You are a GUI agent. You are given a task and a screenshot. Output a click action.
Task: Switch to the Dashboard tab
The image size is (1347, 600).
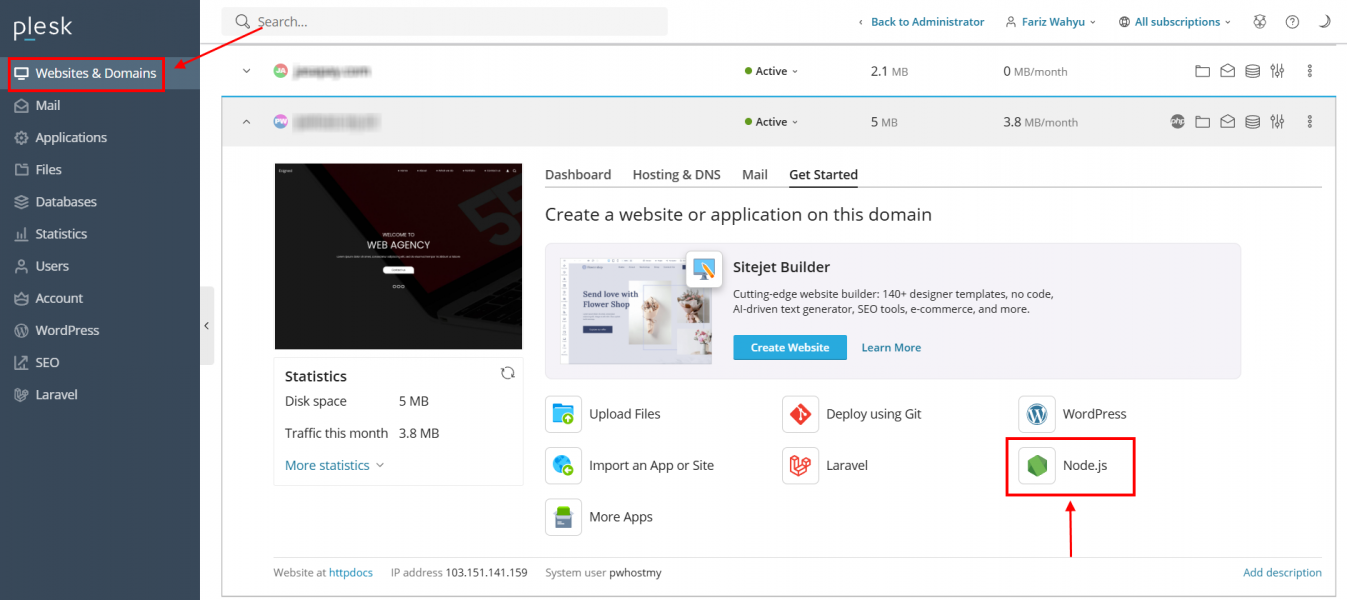click(x=578, y=174)
